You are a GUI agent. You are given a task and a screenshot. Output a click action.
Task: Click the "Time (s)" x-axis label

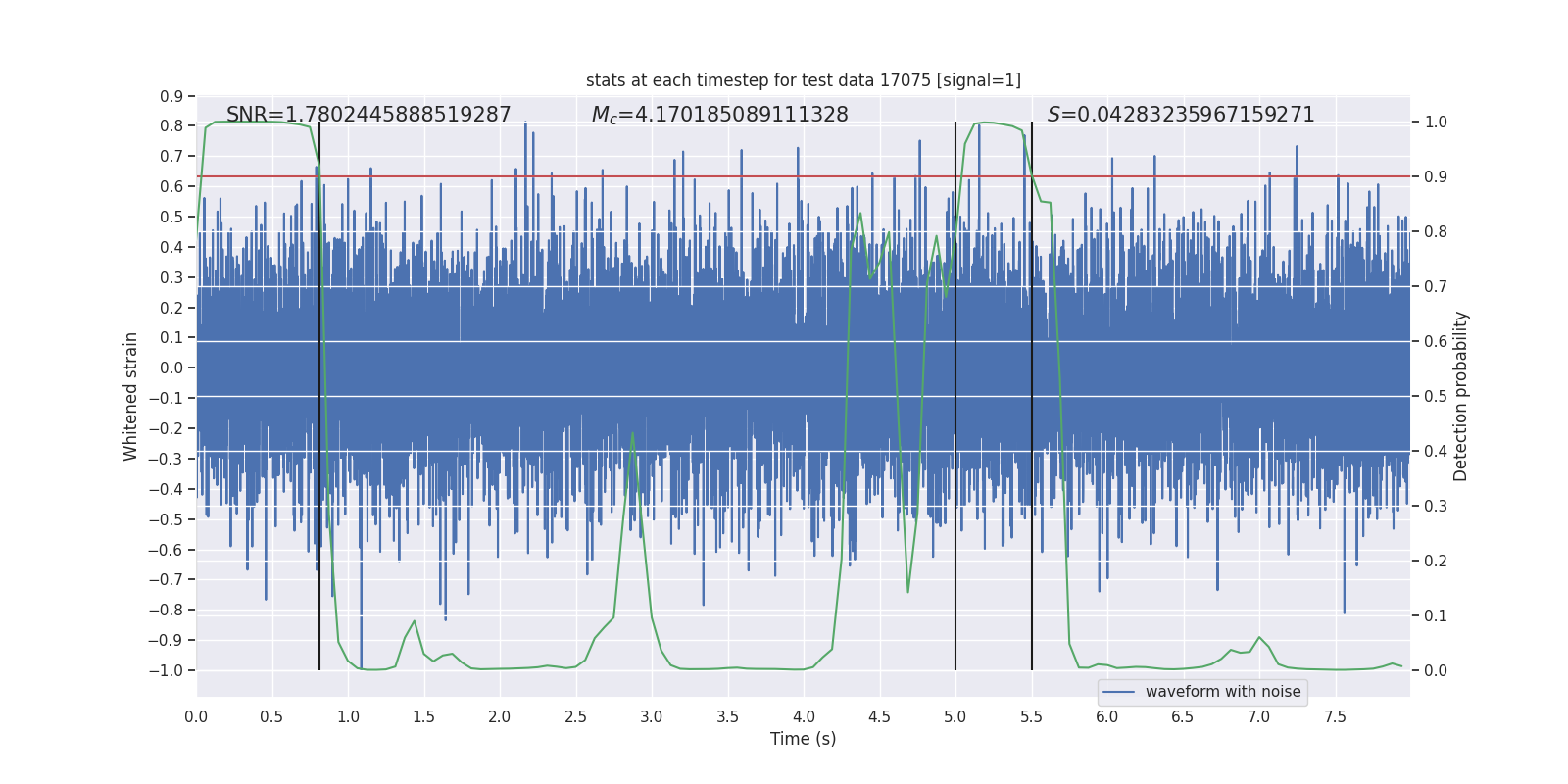coord(803,739)
